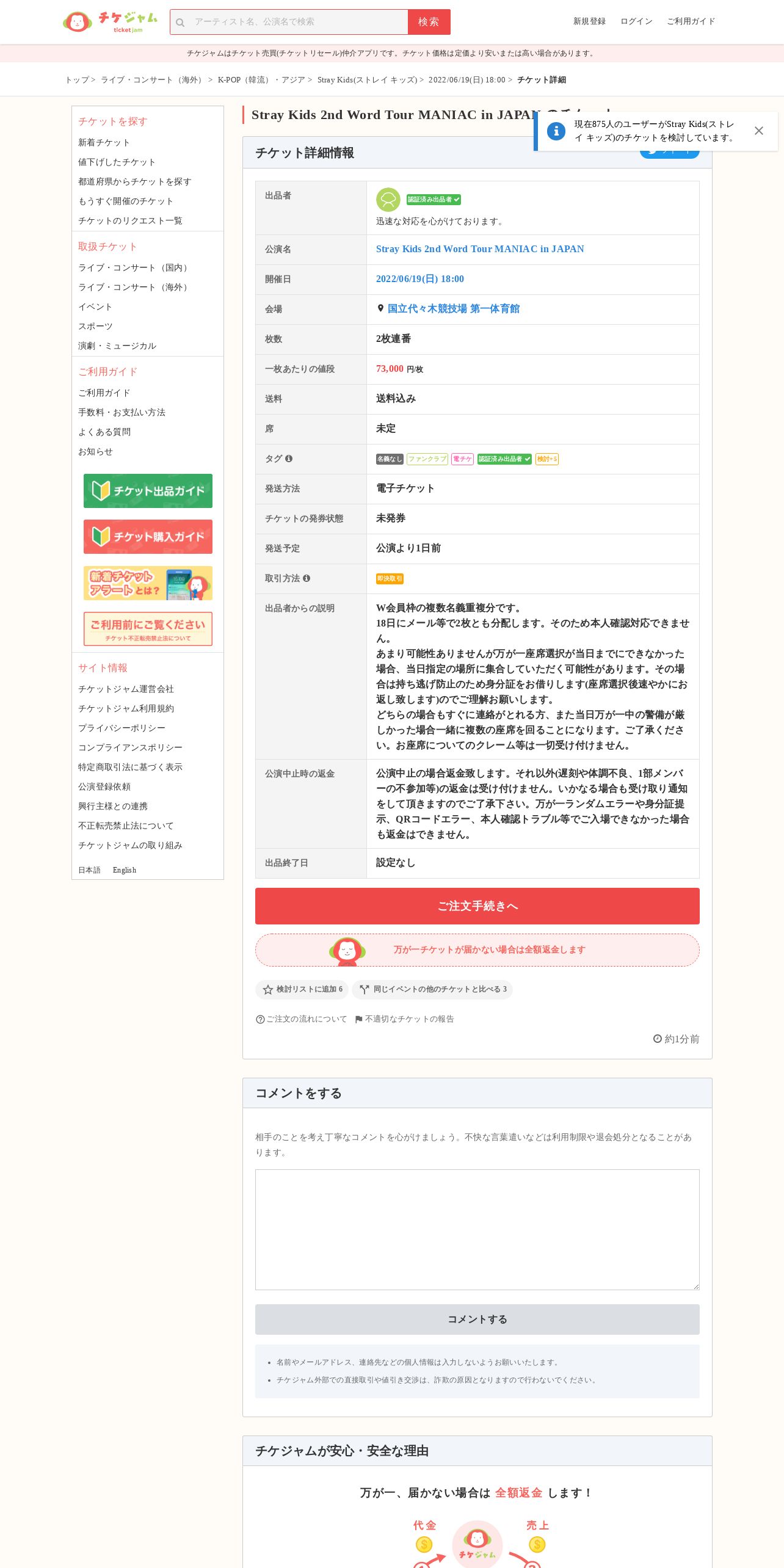Open 新着チケット in sidebar

pos(104,143)
